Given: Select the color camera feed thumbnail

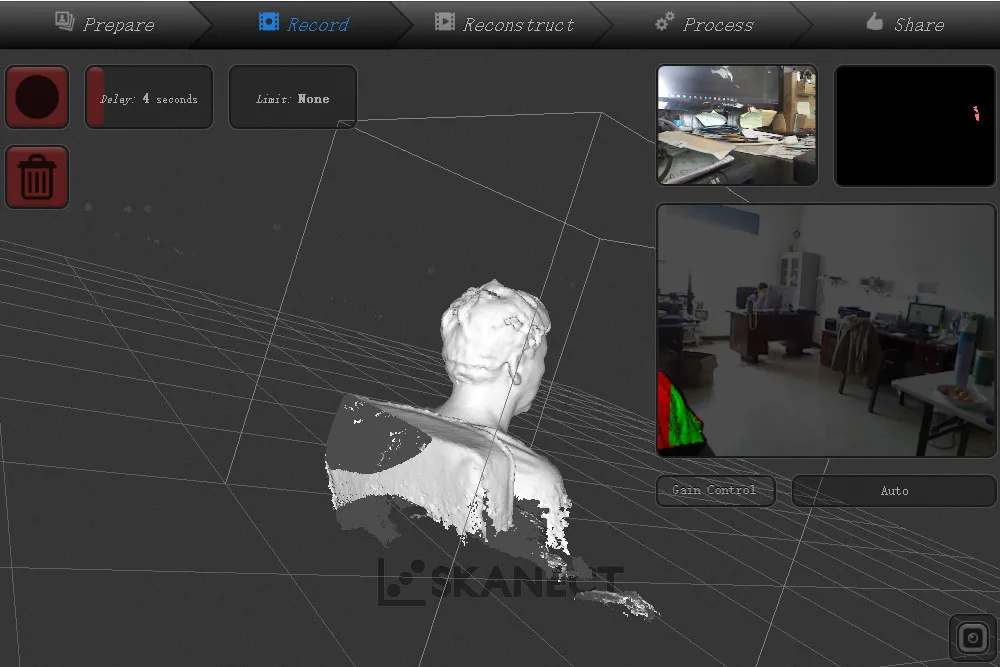Looking at the screenshot, I should [x=736, y=125].
